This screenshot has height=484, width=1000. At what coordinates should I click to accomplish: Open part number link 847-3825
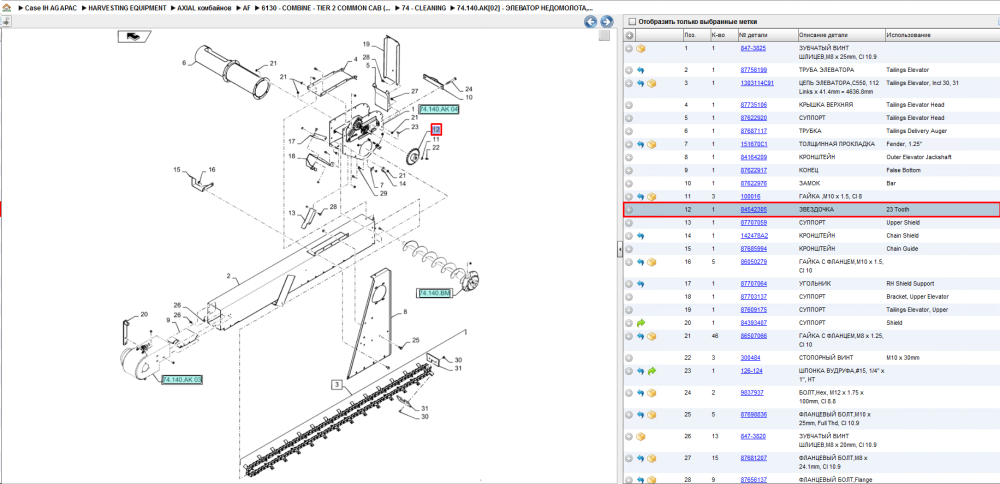pyautogui.click(x=753, y=48)
